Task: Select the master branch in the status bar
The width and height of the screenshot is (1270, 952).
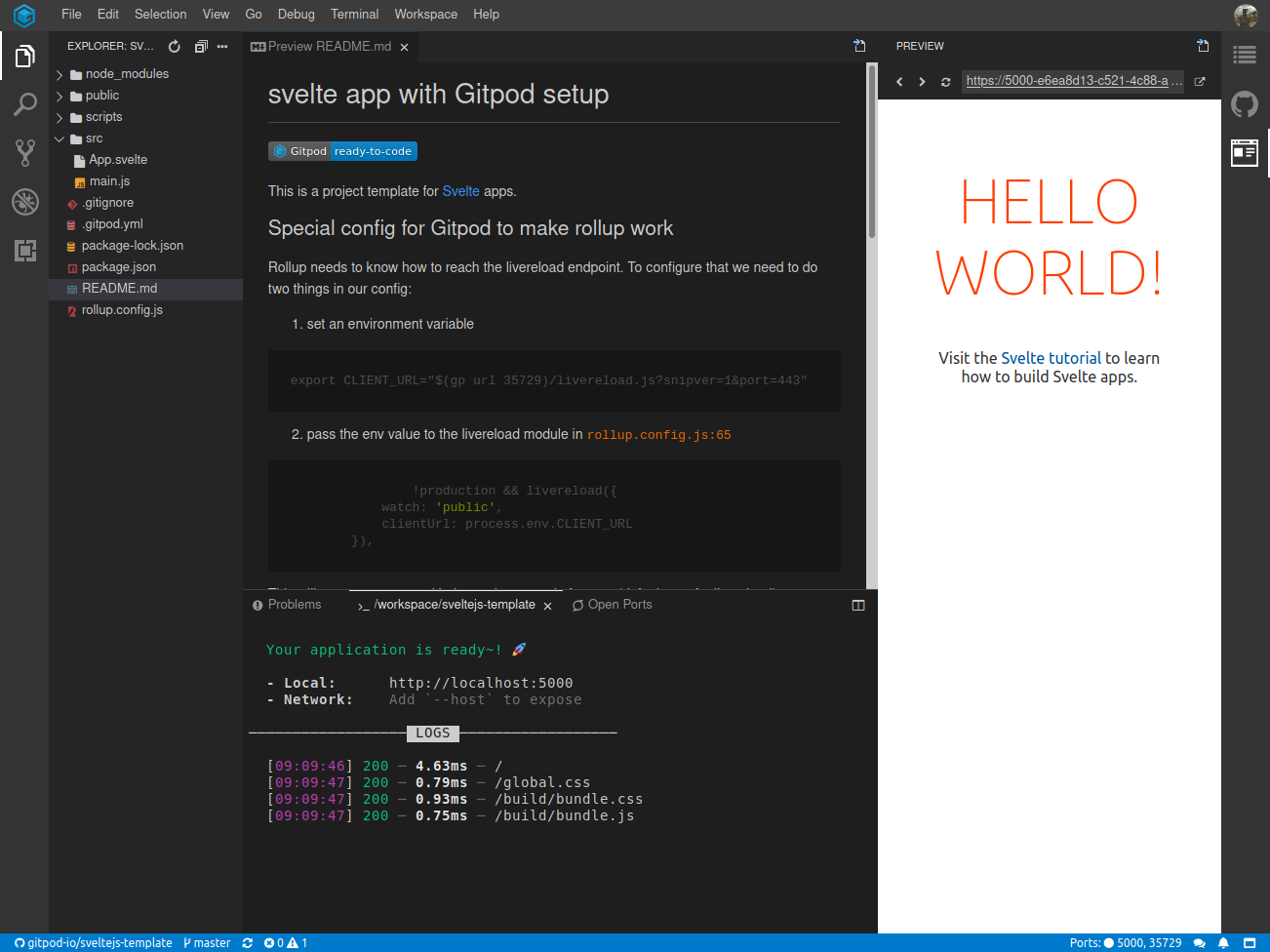Action: tap(206, 942)
